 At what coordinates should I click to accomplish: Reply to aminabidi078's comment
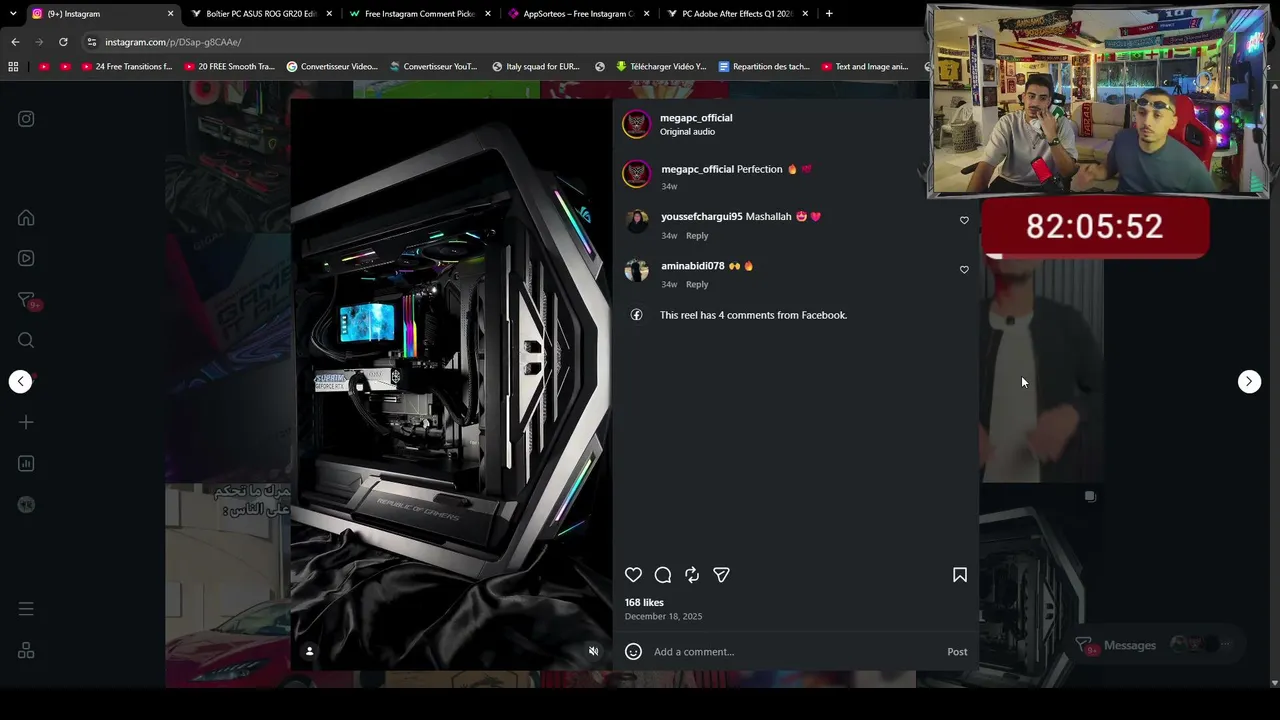[x=697, y=285]
